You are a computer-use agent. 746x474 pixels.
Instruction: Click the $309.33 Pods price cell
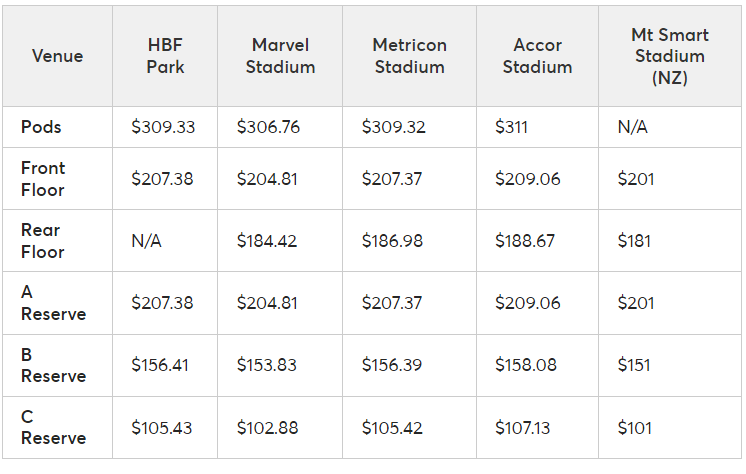(163, 128)
